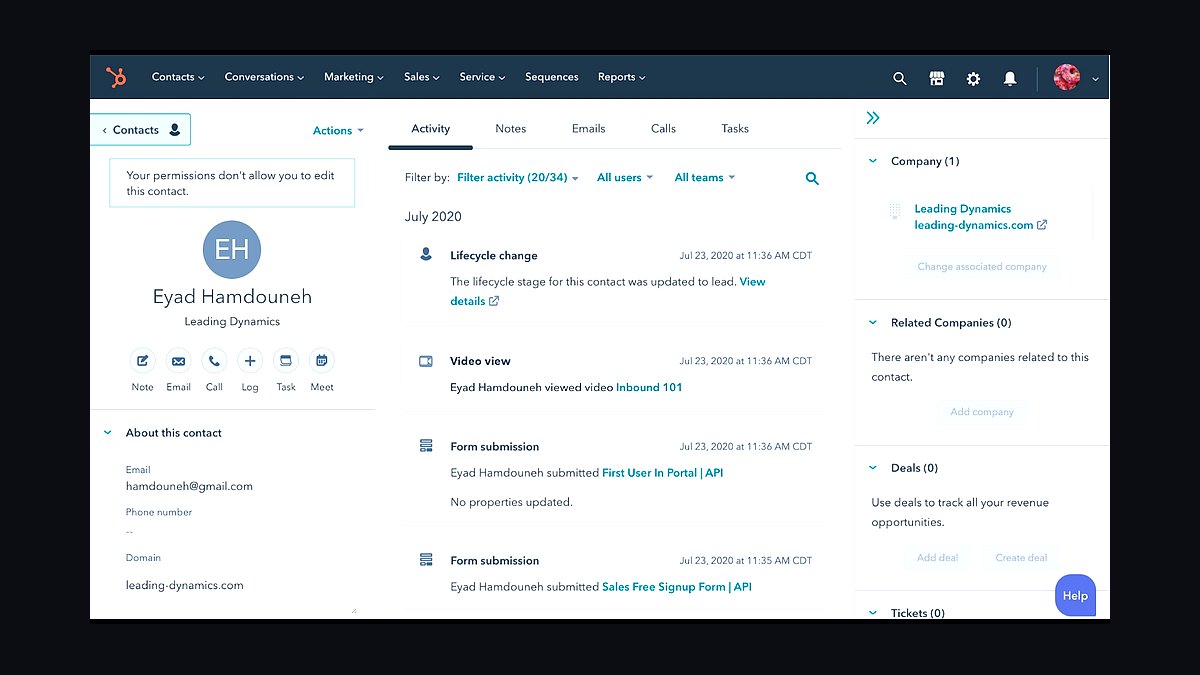Image resolution: width=1200 pixels, height=675 pixels.
Task: Open the View details link
Action: (x=608, y=291)
